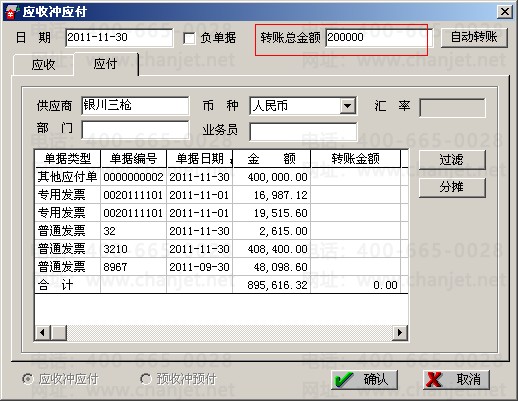Viewport: 518px width, 401px height.
Task: Click the 单据编号 column header
Action: point(133,159)
